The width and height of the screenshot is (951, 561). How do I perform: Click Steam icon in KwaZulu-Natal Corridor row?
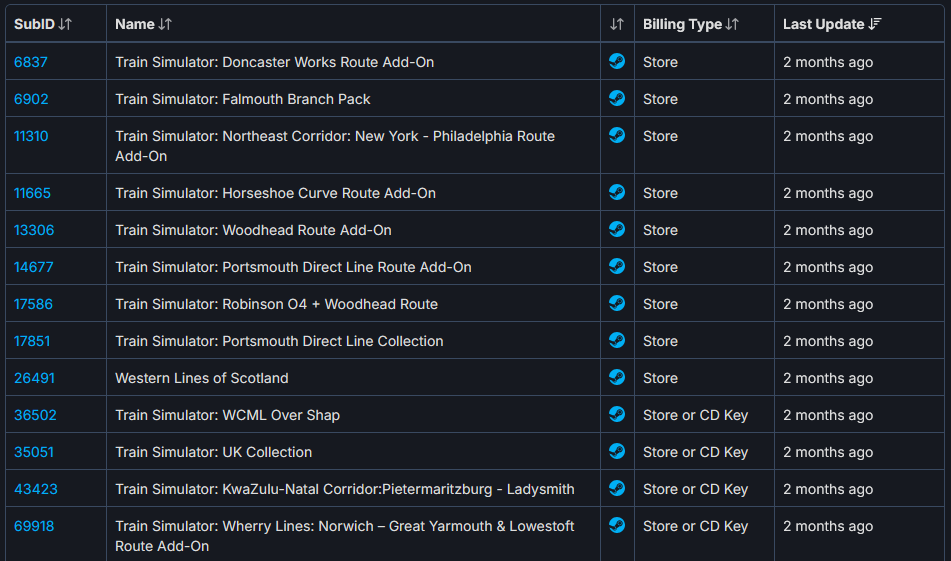pyautogui.click(x=617, y=488)
